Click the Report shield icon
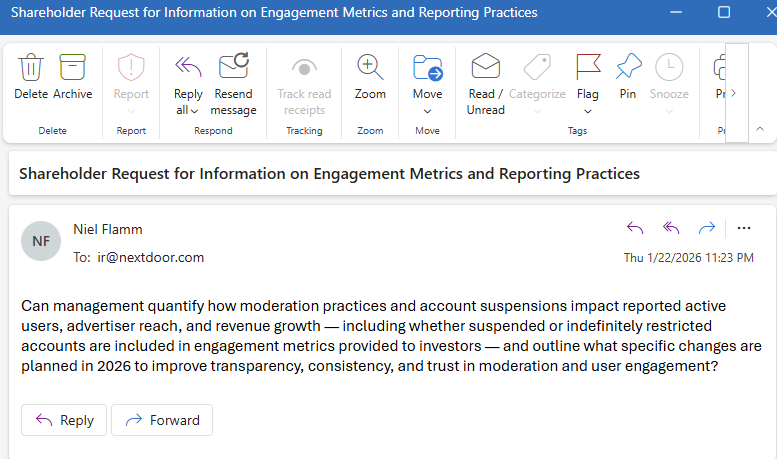Viewport: 777px width, 459px height. (x=131, y=67)
